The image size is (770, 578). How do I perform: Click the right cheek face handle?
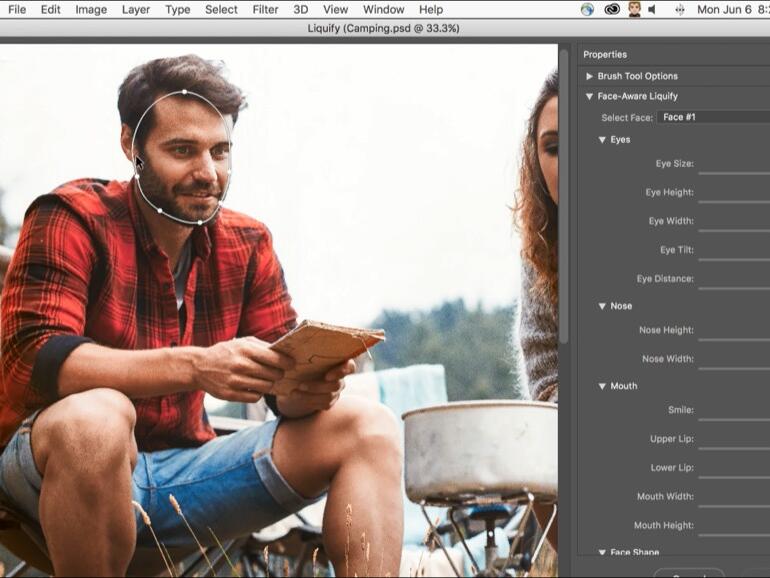point(229,171)
